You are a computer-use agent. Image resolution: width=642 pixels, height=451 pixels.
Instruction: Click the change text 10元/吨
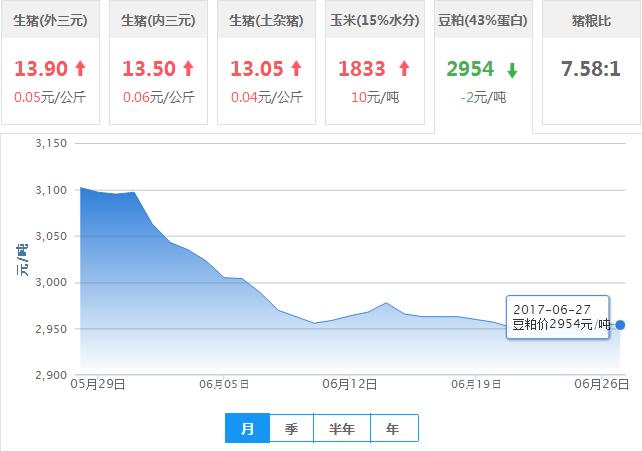click(375, 97)
